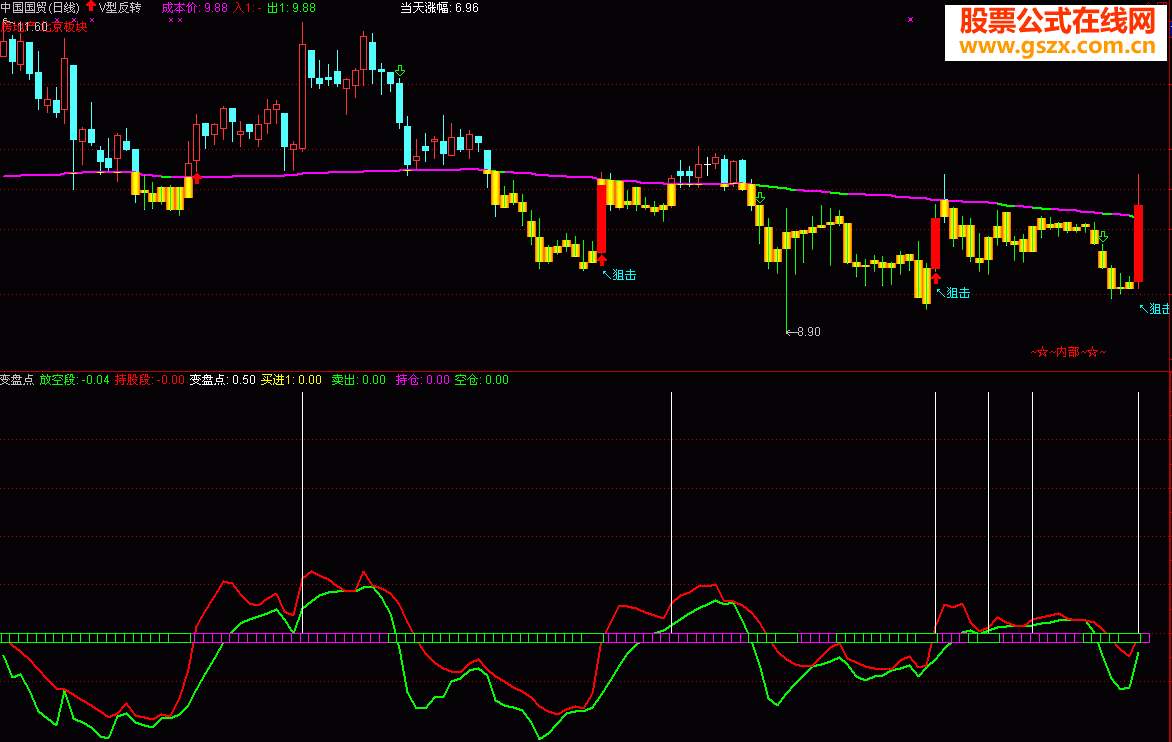This screenshot has width=1172, height=742.
Task: Click the rightmost white vertical 变盘点 line
Action: pyautogui.click(x=1138, y=513)
